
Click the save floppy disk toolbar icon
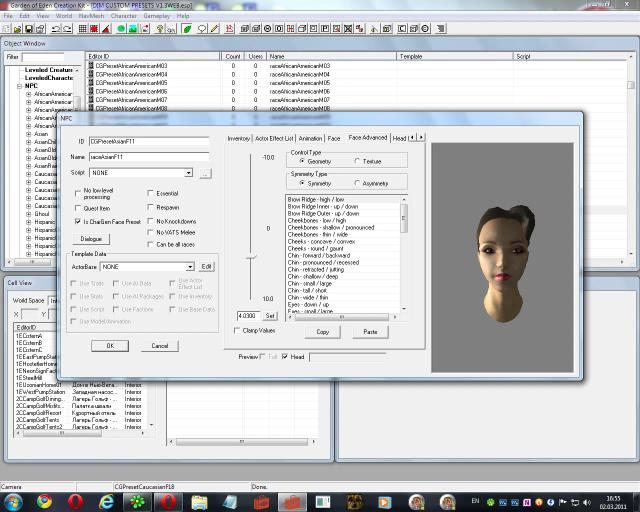[x=29, y=29]
